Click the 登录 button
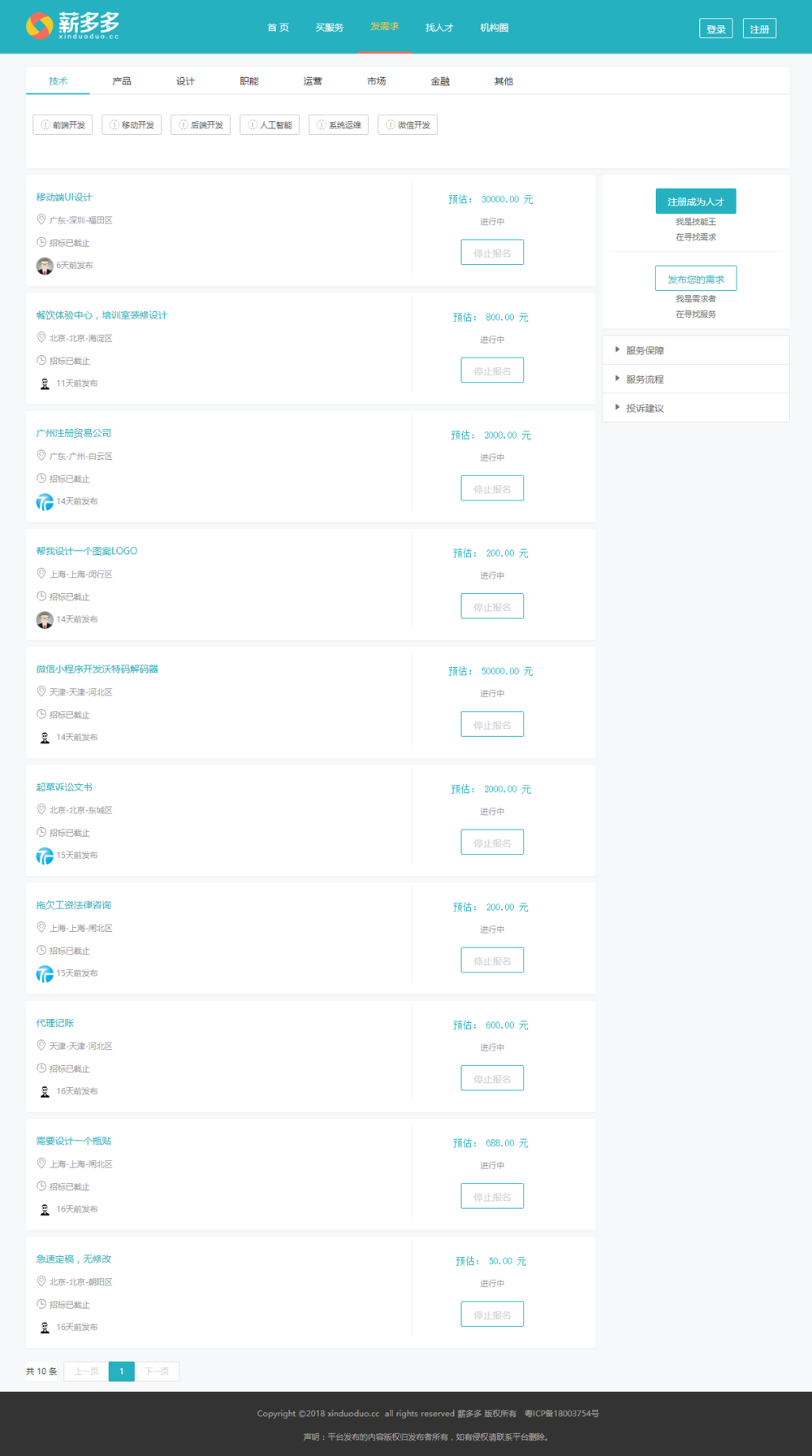Screen dimensions: 812x1456 pos(715,28)
